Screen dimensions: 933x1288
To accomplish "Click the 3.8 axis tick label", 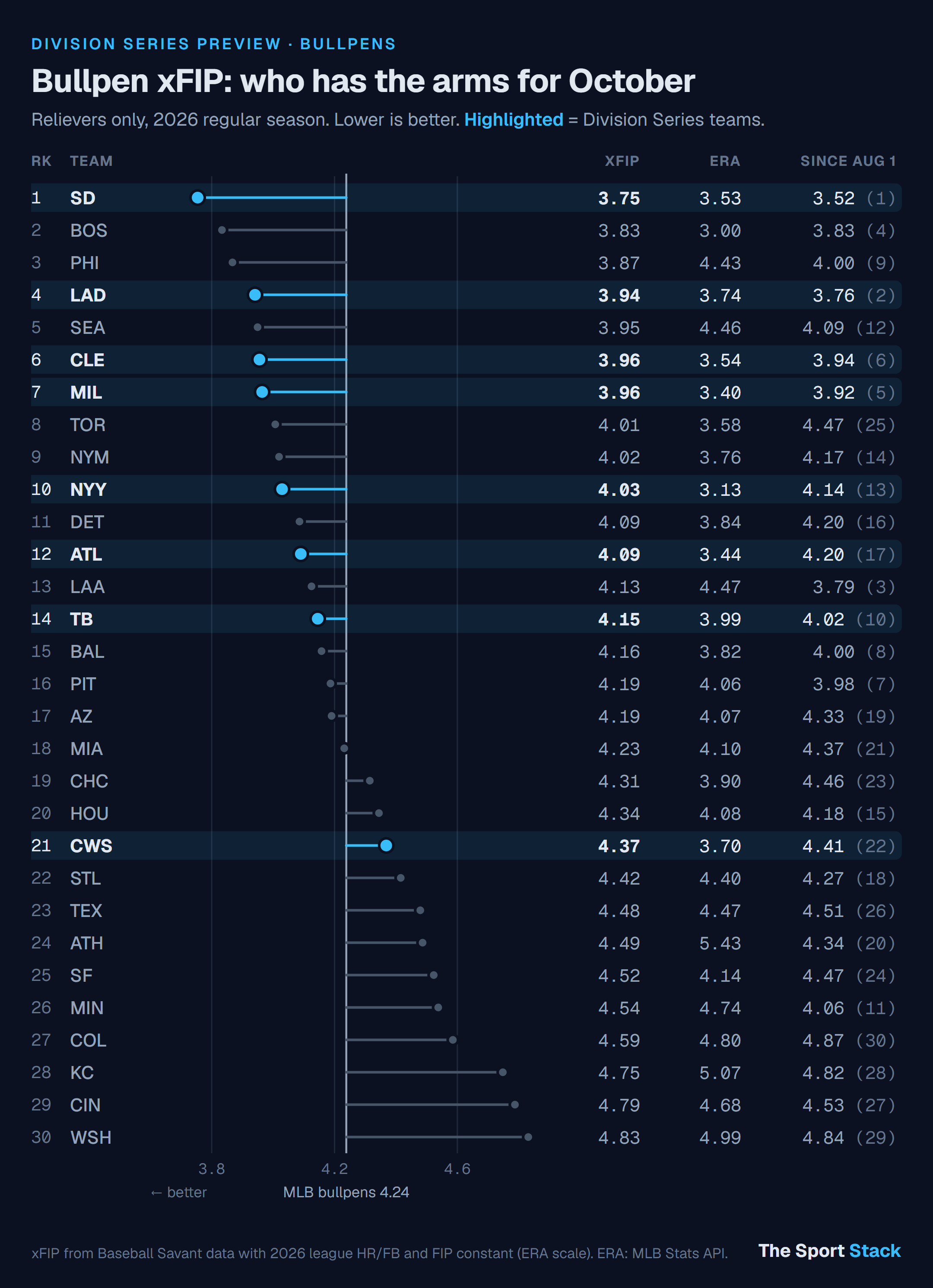I will pyautogui.click(x=211, y=1169).
